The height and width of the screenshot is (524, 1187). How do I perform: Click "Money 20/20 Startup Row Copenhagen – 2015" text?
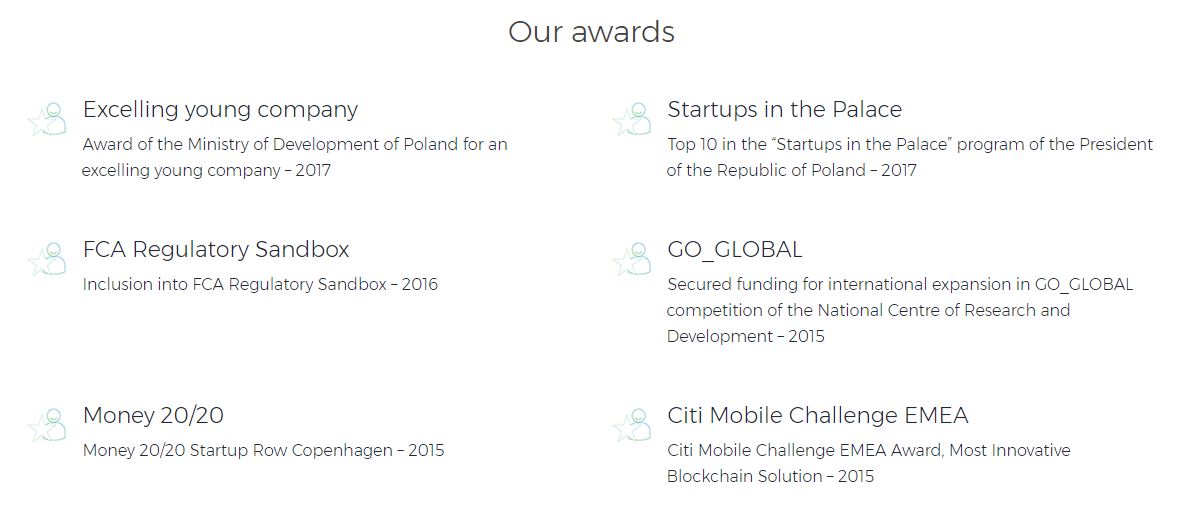(263, 450)
